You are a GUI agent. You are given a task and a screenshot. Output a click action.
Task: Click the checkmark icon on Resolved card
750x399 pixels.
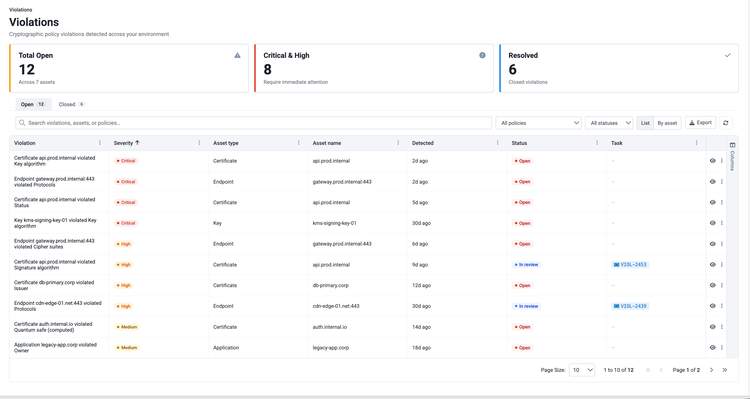coord(728,55)
